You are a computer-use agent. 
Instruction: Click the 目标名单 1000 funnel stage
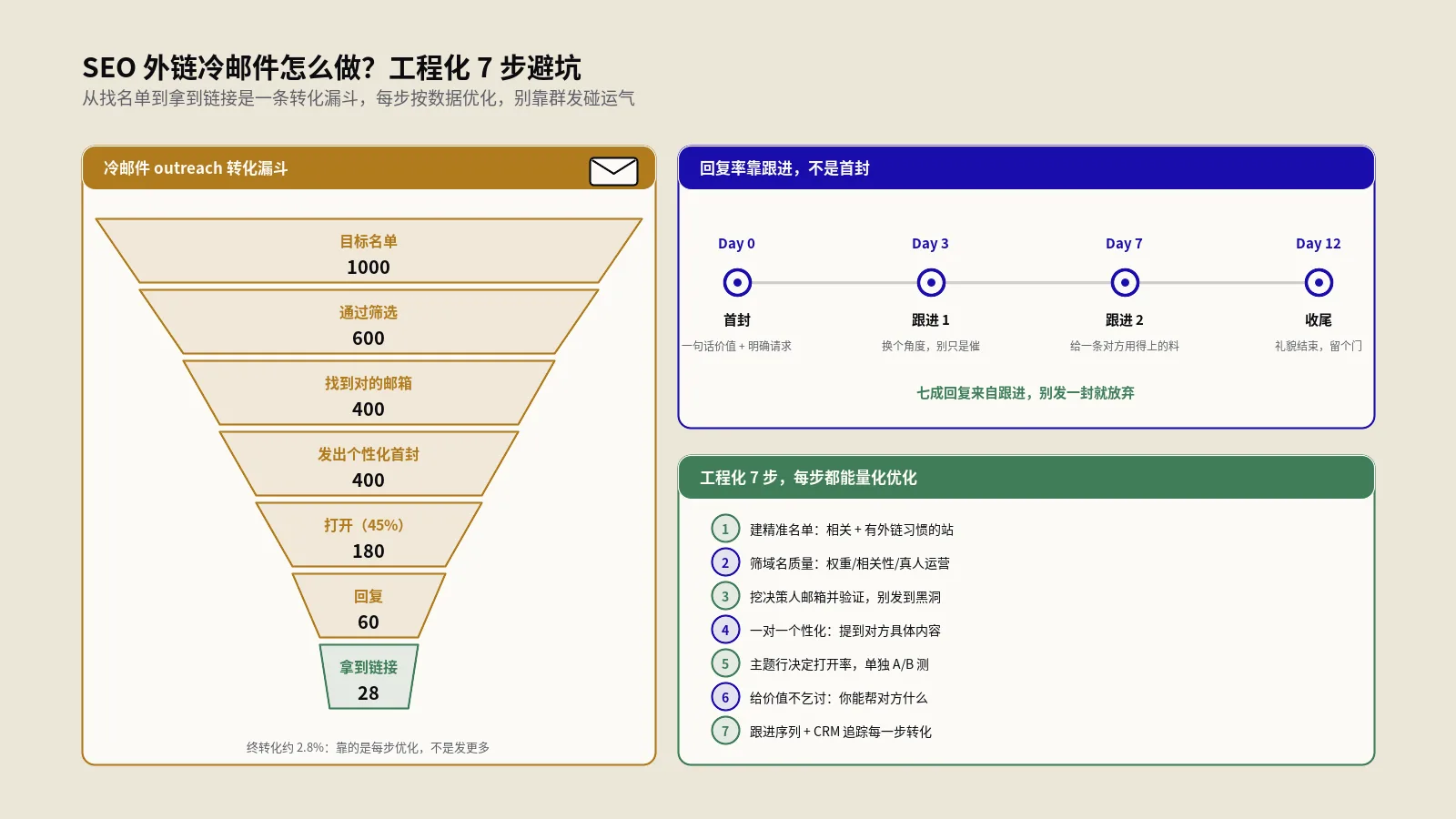click(x=369, y=250)
